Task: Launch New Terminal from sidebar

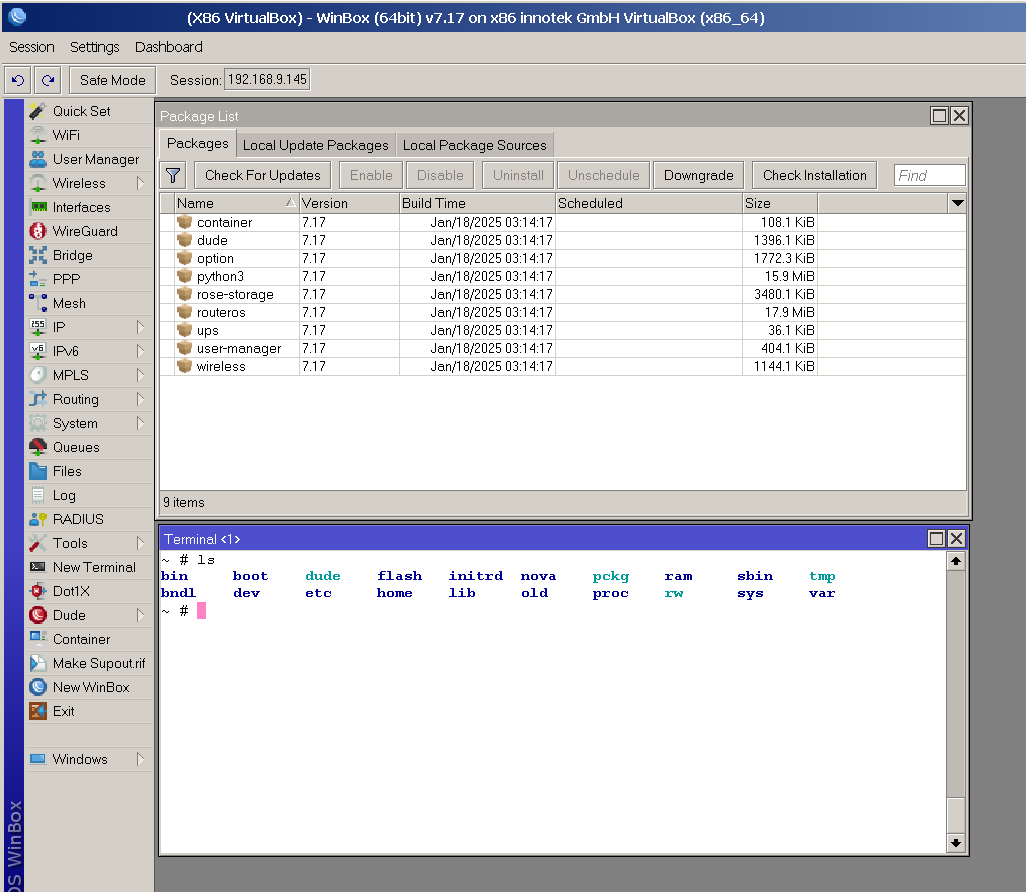Action: click(x=89, y=567)
